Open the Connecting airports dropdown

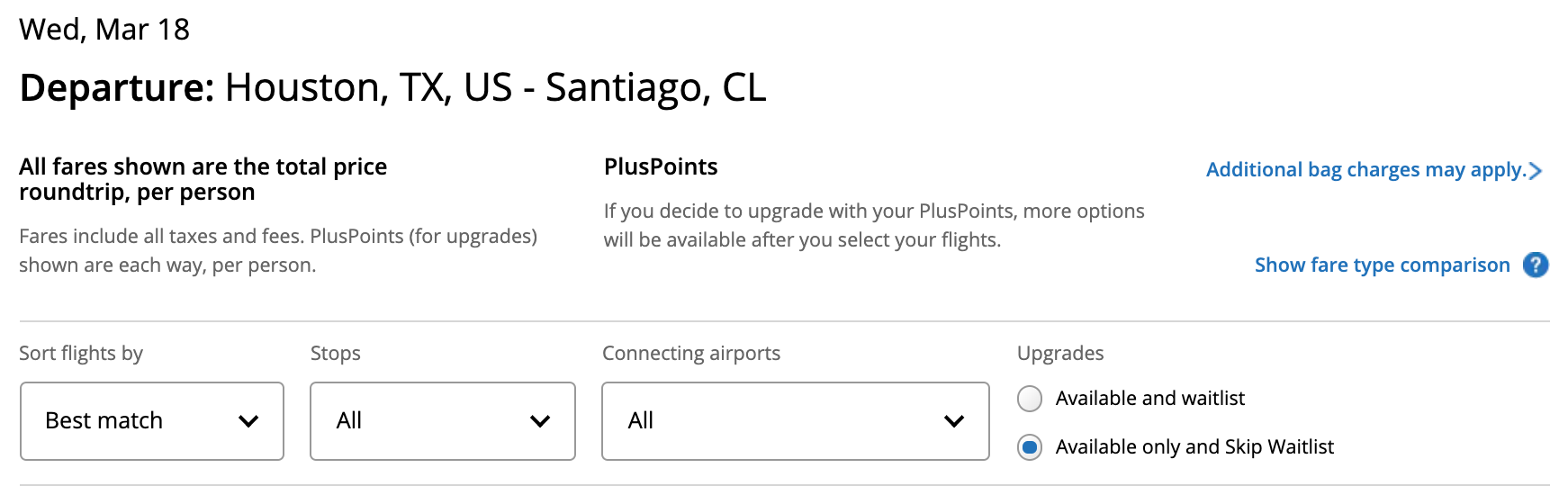coord(795,421)
